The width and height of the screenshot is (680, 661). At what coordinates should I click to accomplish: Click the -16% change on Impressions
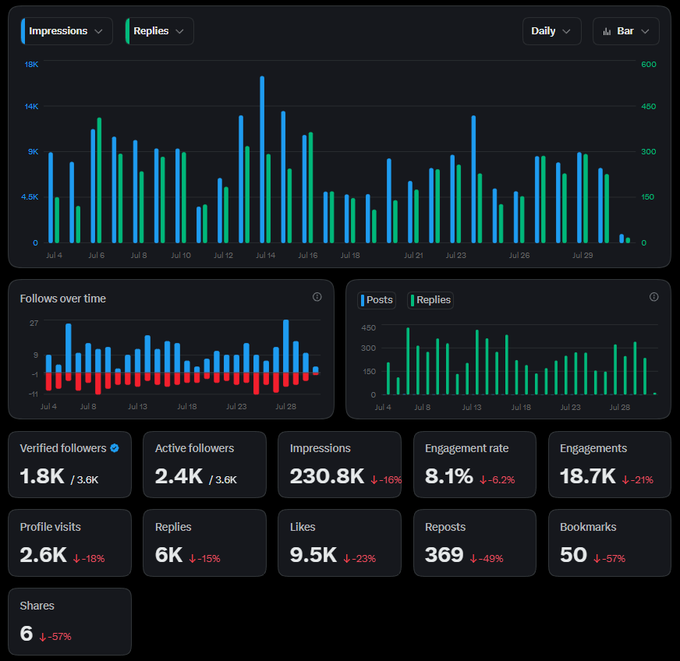pos(386,480)
